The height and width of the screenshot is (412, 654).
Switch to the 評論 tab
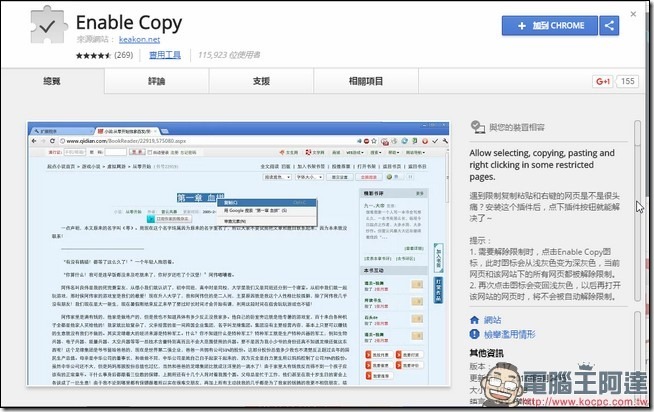click(156, 81)
